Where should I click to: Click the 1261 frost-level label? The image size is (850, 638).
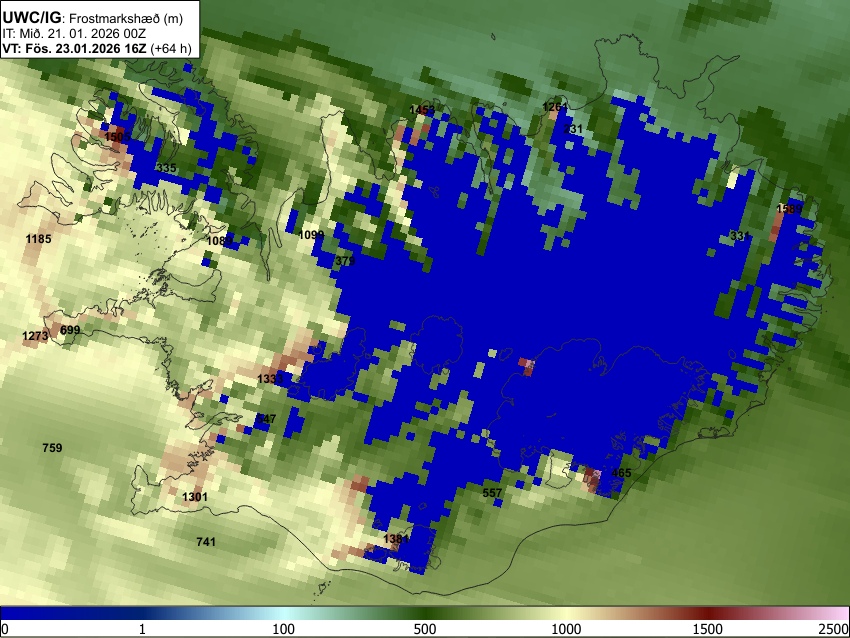tap(555, 107)
